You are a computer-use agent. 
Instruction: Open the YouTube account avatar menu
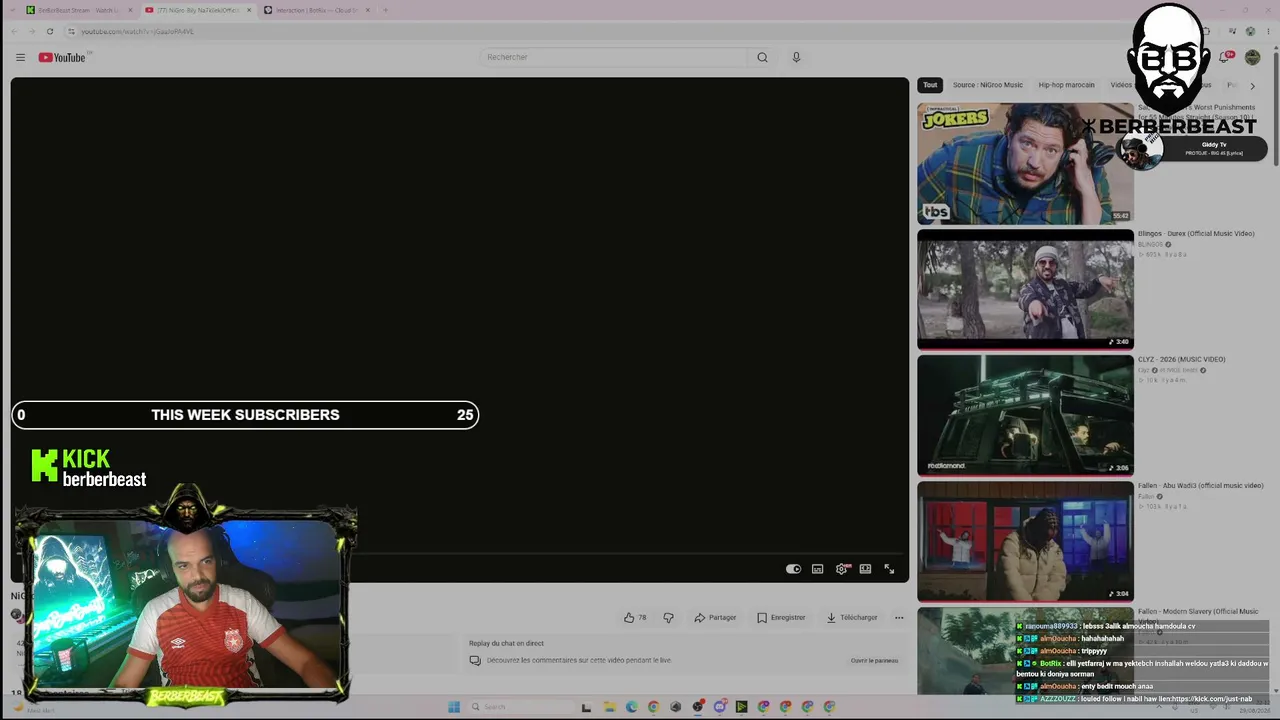click(x=1252, y=57)
